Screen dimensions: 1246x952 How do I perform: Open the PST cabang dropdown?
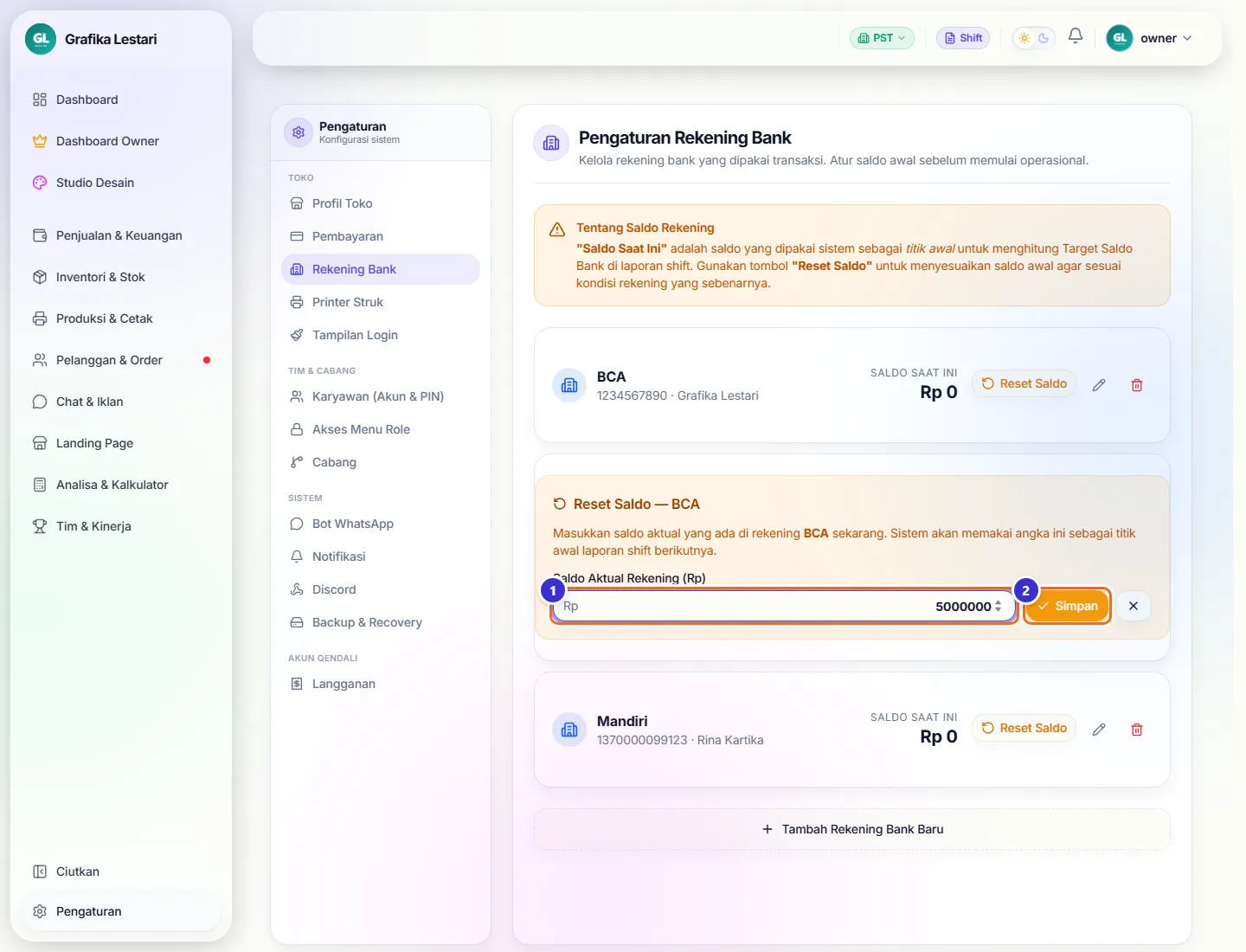882,38
